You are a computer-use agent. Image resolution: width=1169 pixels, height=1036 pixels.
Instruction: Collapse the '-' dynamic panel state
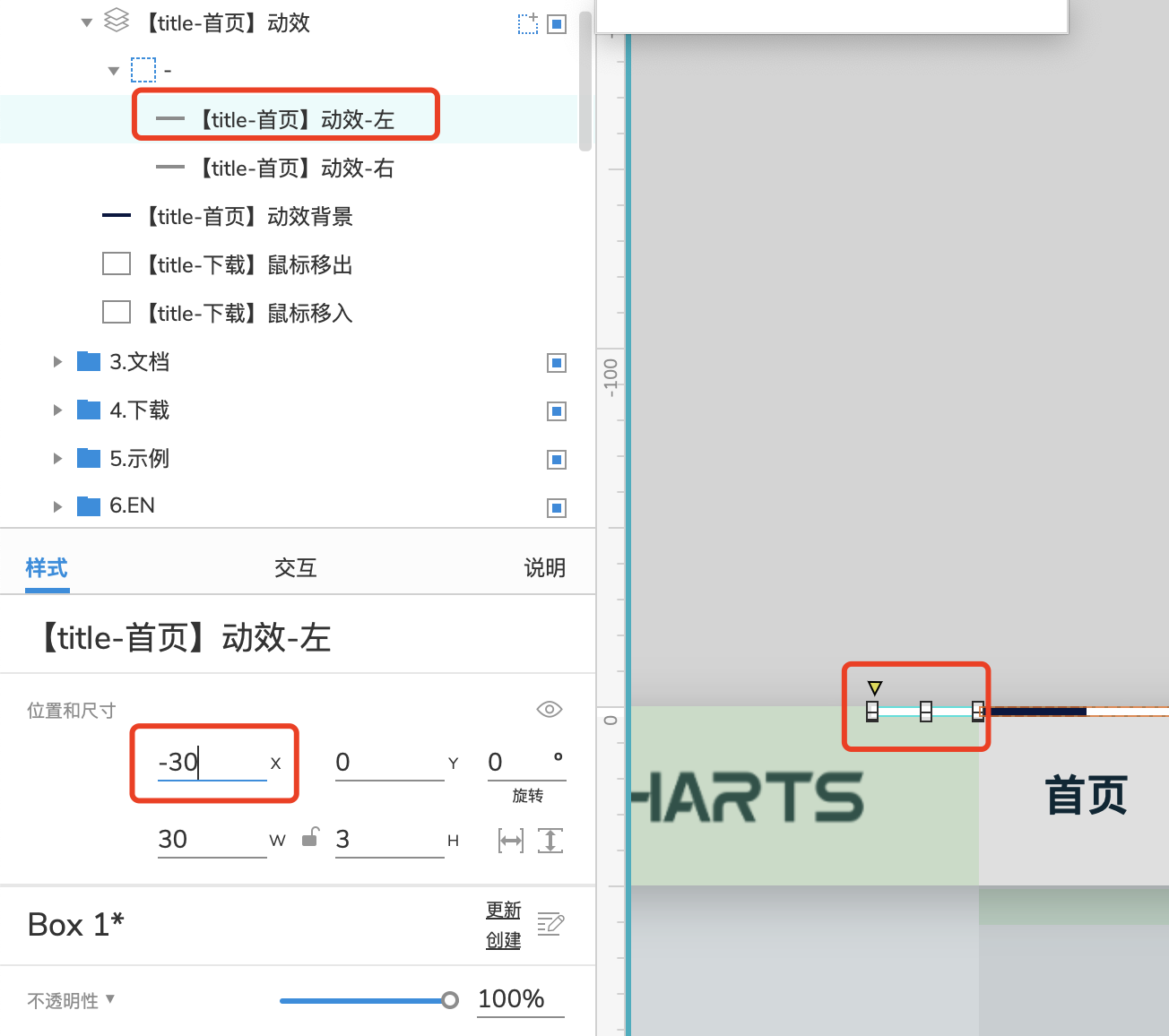[114, 71]
